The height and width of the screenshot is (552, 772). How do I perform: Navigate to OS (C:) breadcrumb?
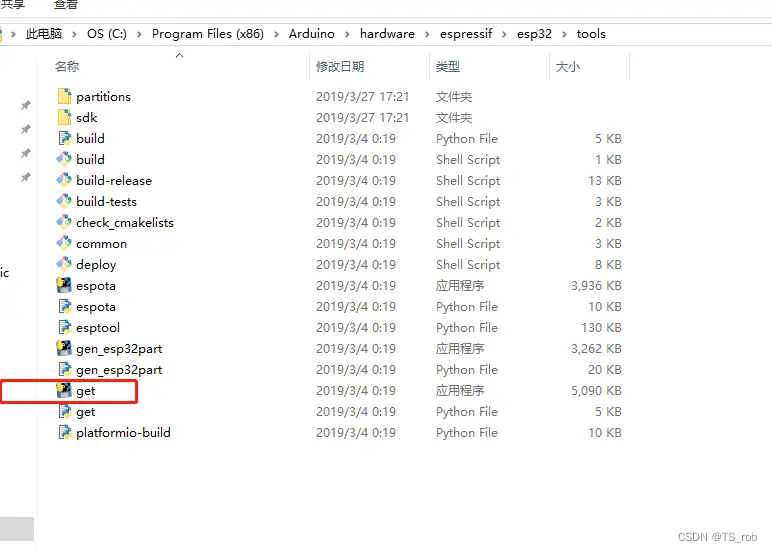coord(107,34)
